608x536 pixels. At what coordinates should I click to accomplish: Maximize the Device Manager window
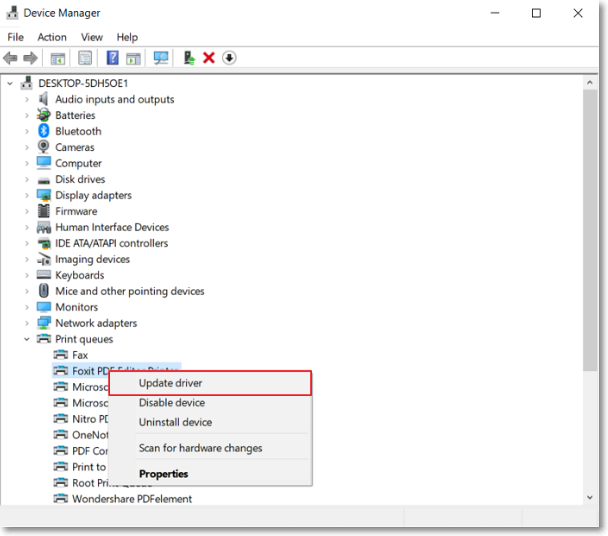click(536, 13)
